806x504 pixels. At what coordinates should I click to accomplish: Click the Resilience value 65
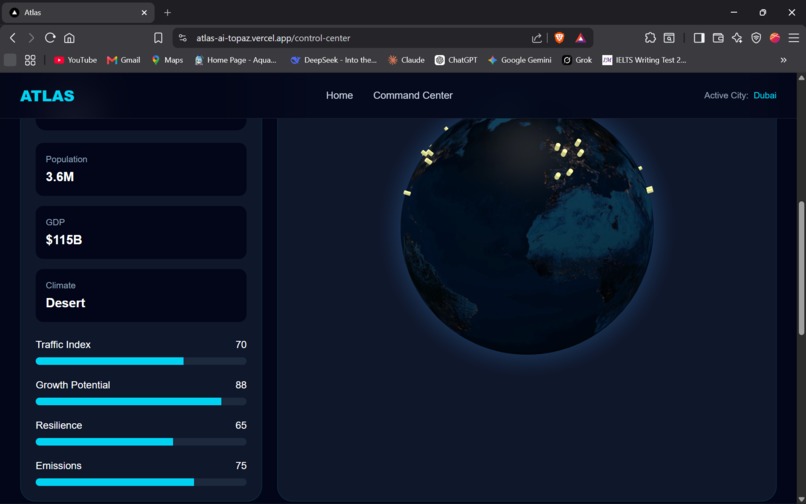coord(241,425)
